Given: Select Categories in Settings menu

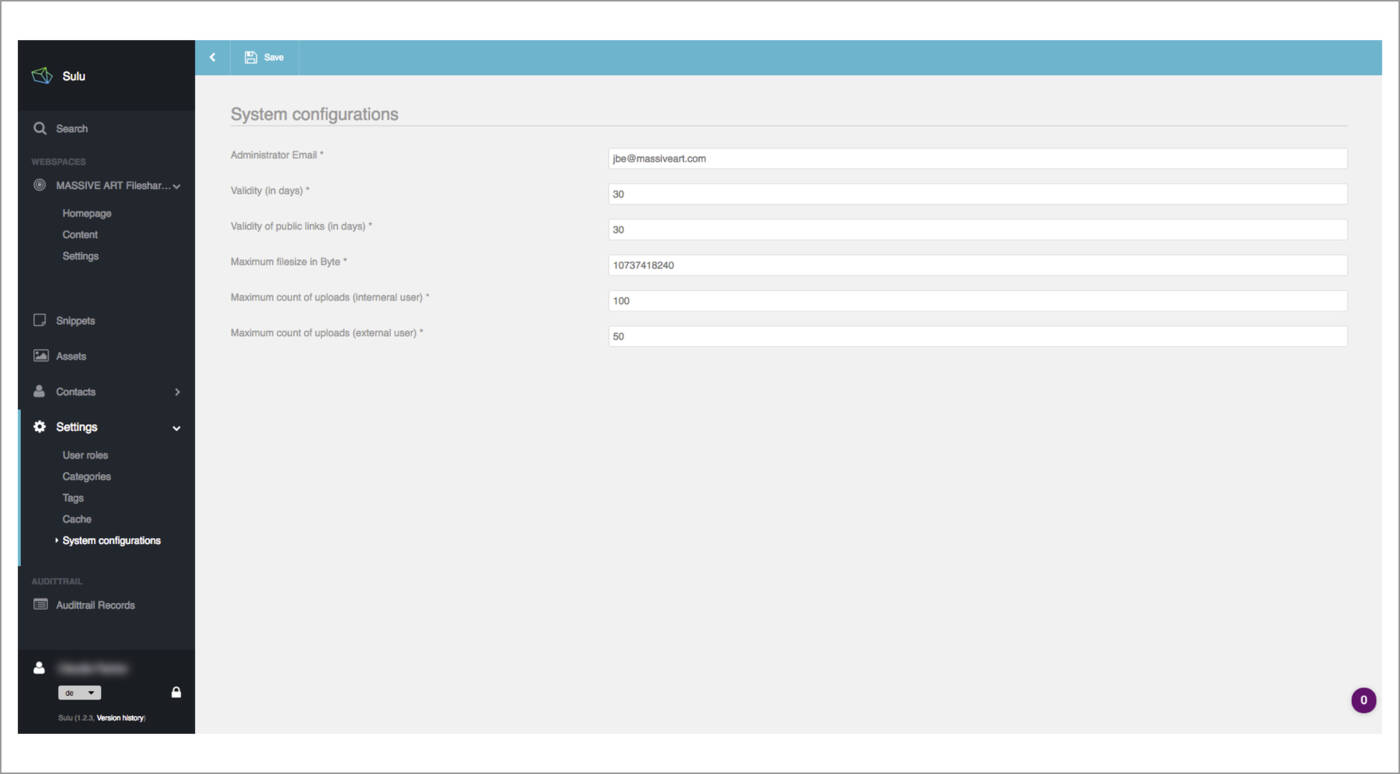Looking at the screenshot, I should pos(86,477).
